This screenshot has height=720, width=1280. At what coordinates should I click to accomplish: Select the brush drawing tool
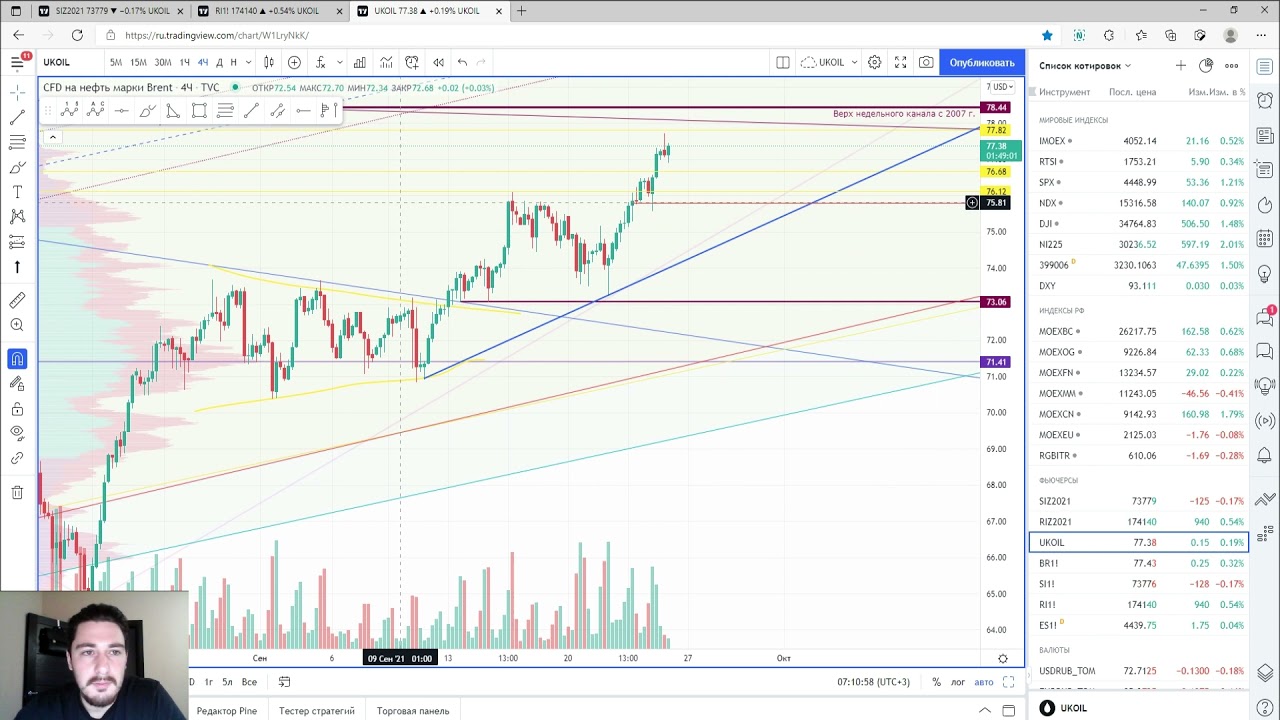click(x=17, y=167)
